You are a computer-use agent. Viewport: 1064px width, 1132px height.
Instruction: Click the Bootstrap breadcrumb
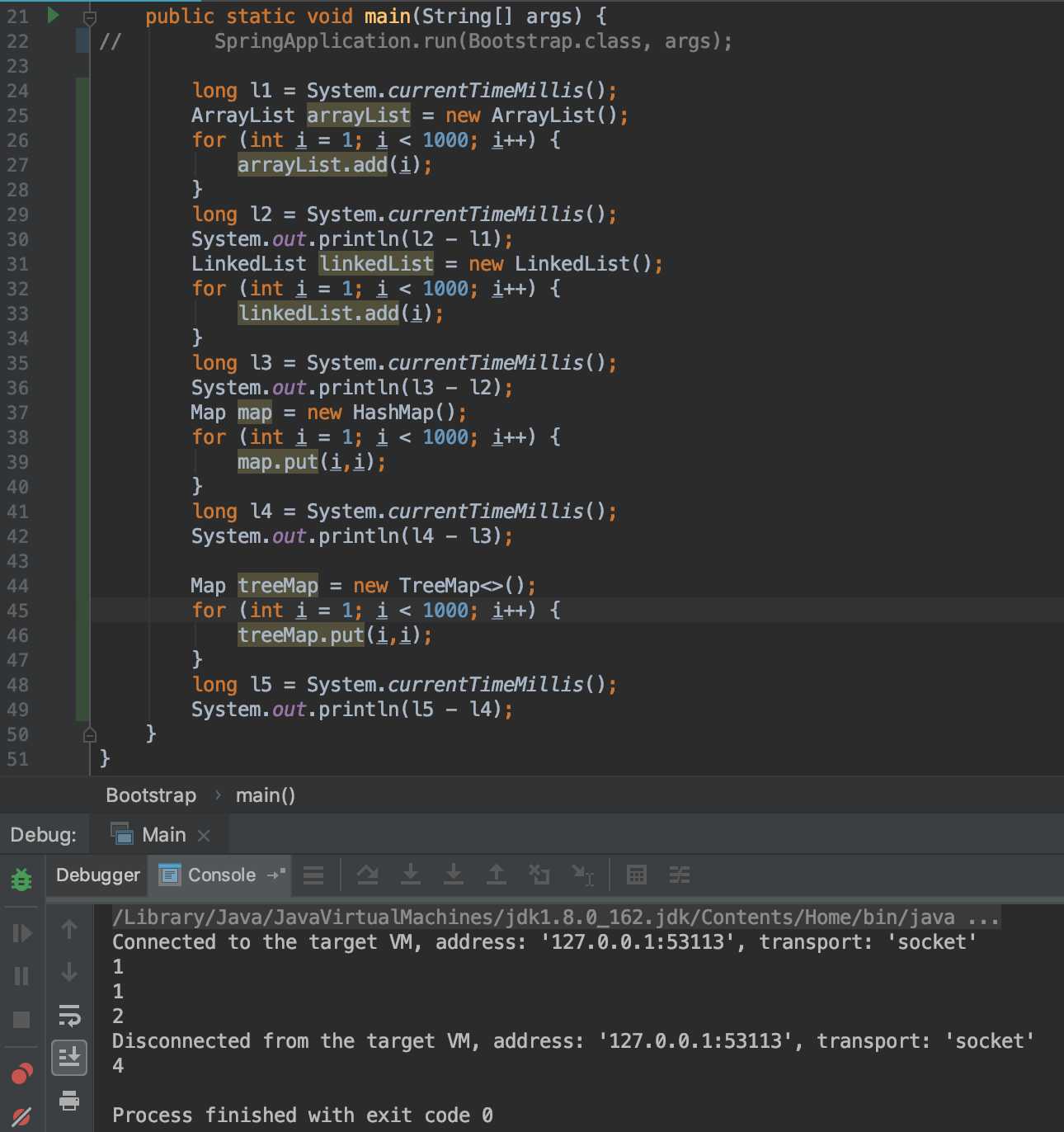pyautogui.click(x=151, y=795)
